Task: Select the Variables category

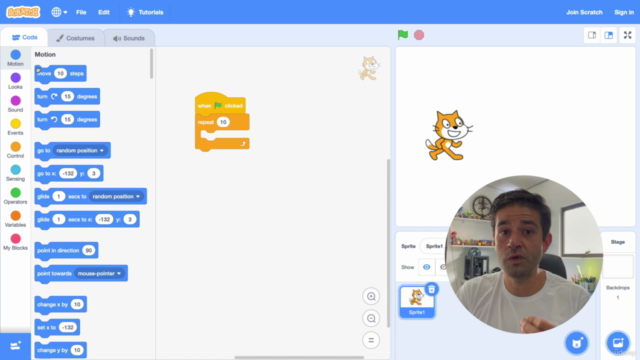Action: [16, 219]
